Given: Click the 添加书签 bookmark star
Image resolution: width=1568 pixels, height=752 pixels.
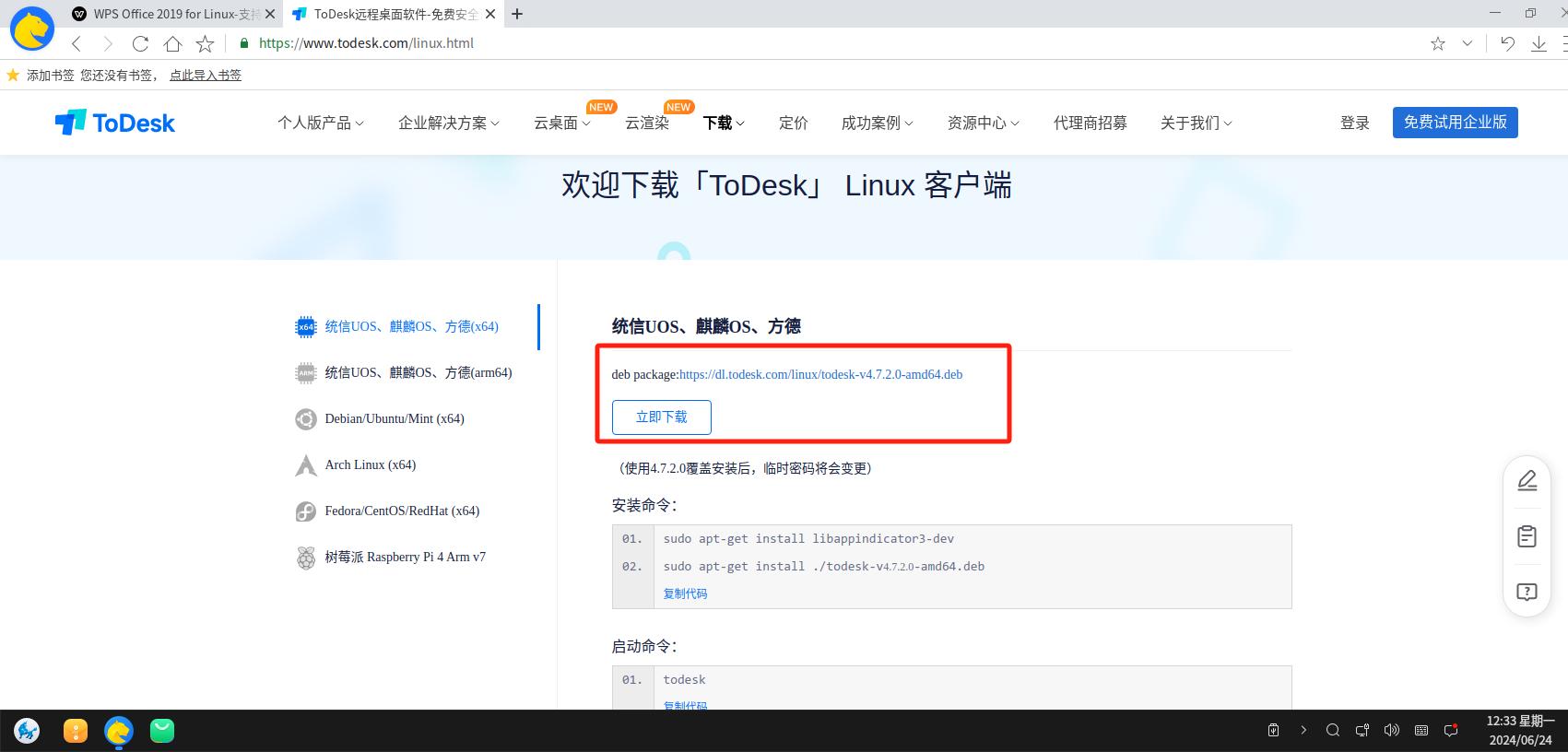Looking at the screenshot, I should (x=13, y=75).
